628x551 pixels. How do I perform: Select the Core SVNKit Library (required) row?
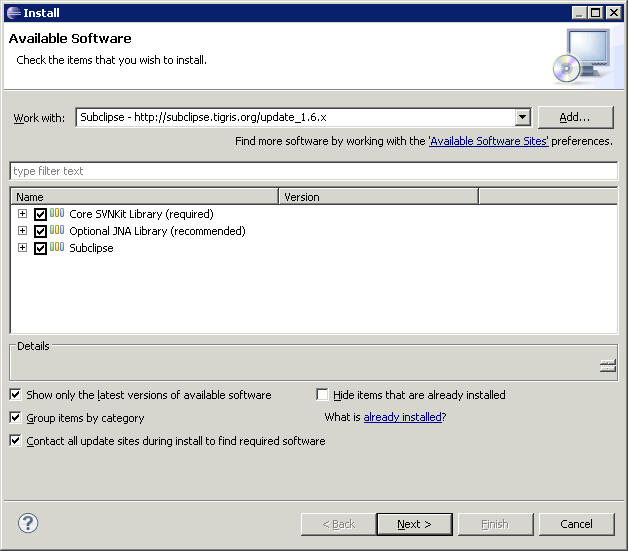click(x=141, y=214)
